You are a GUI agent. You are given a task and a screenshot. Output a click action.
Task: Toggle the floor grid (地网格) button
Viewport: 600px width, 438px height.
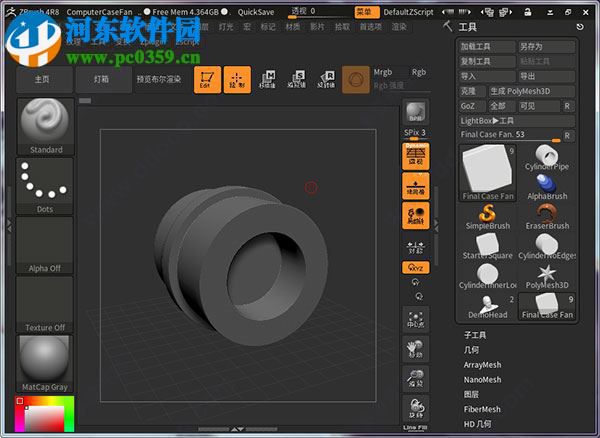(x=416, y=186)
